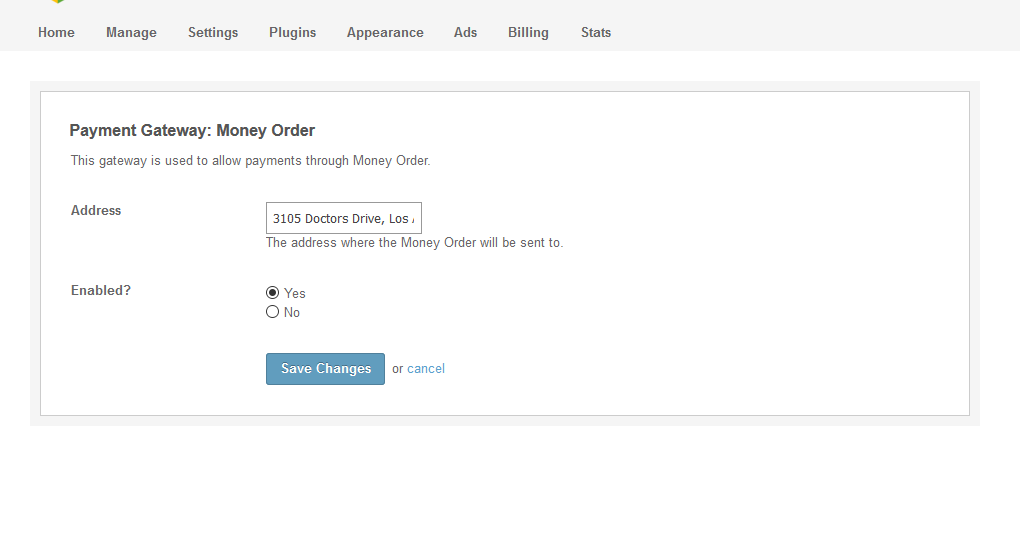This screenshot has width=1020, height=553.
Task: Click the Payment Gateway: Money Order heading
Action: tap(192, 130)
